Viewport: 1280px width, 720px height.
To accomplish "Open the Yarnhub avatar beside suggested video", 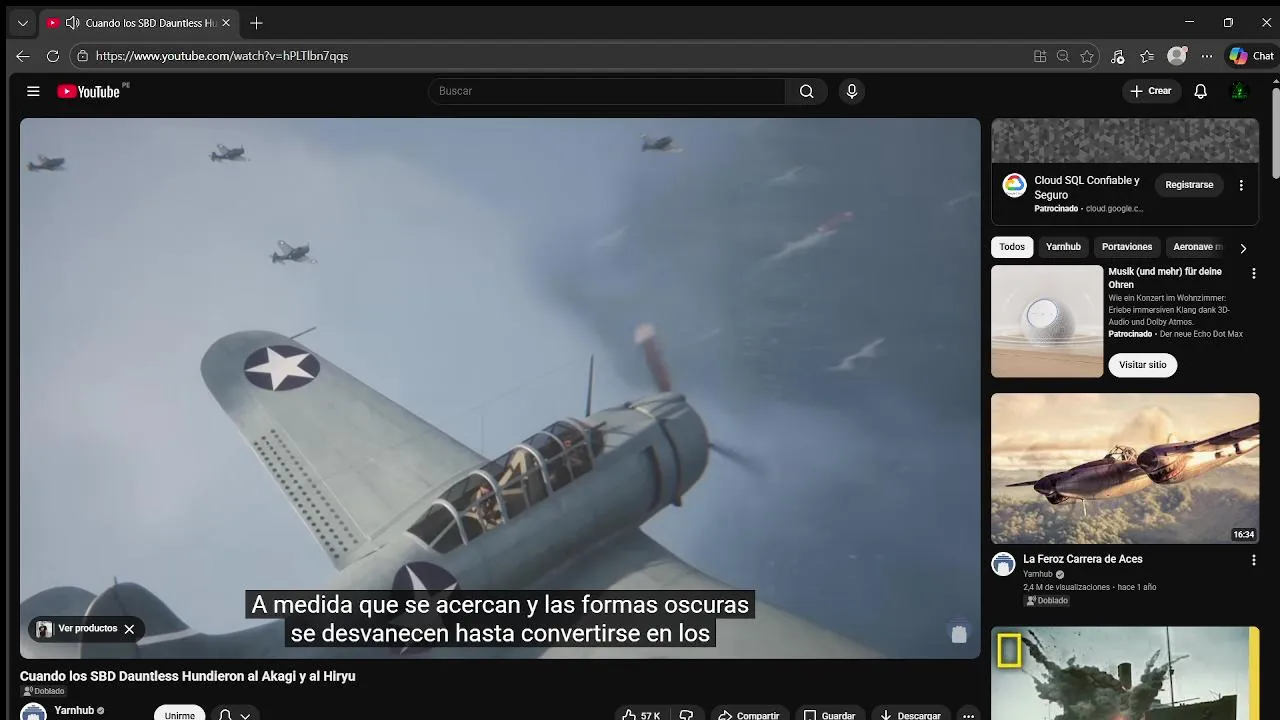I will (1003, 564).
